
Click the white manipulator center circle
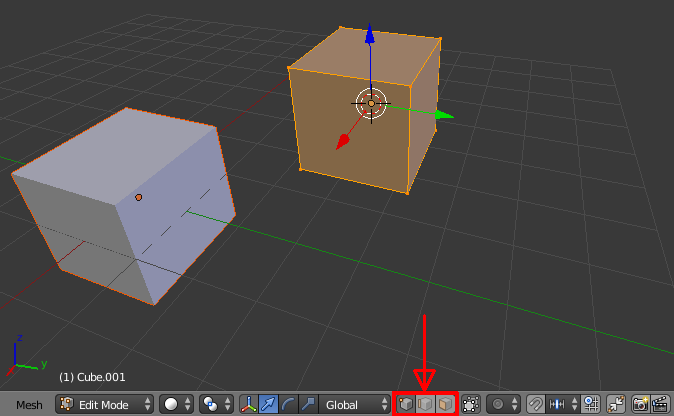pyautogui.click(x=371, y=103)
